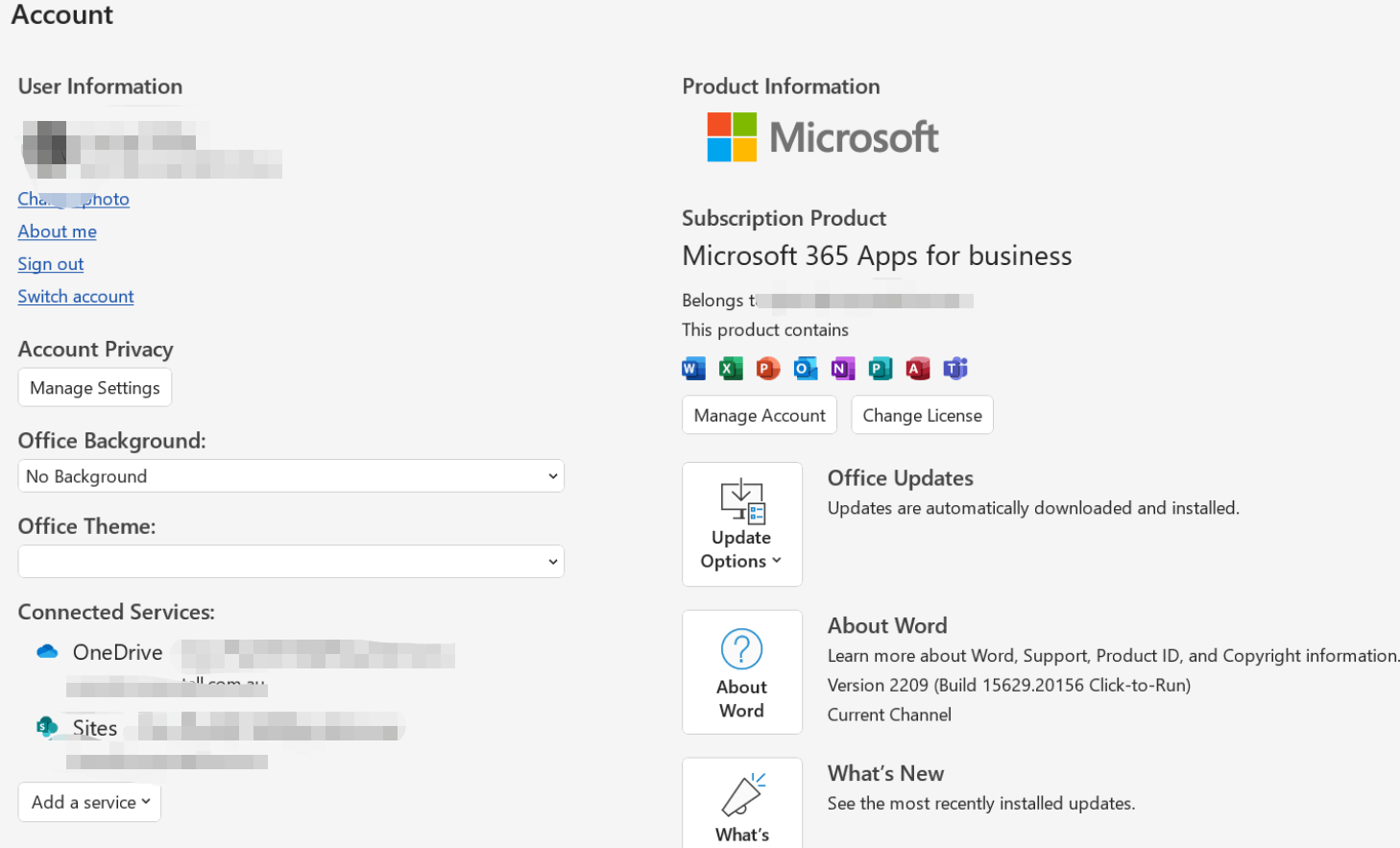The width and height of the screenshot is (1400, 848).
Task: Click the SharePoint Sites icon
Action: pos(47,727)
